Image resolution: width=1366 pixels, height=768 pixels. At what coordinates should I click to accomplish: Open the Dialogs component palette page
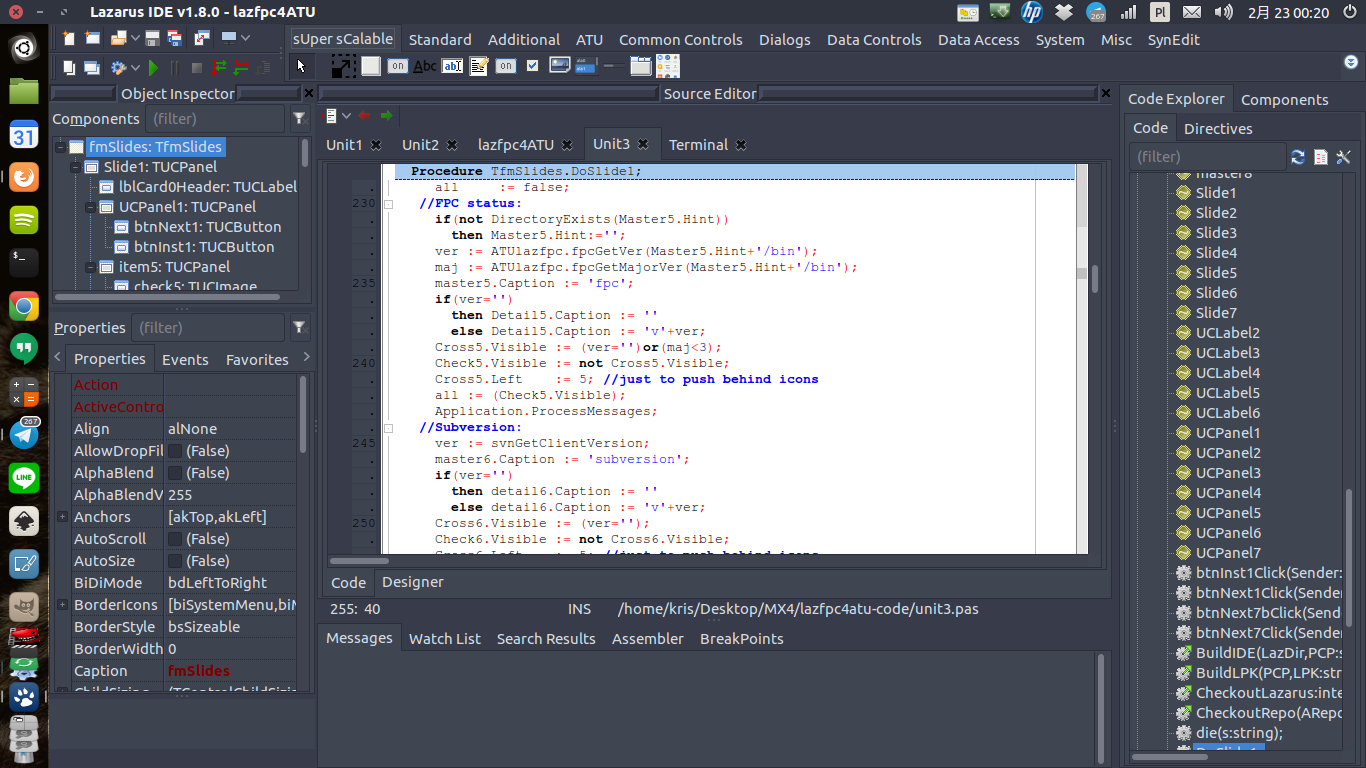click(784, 40)
